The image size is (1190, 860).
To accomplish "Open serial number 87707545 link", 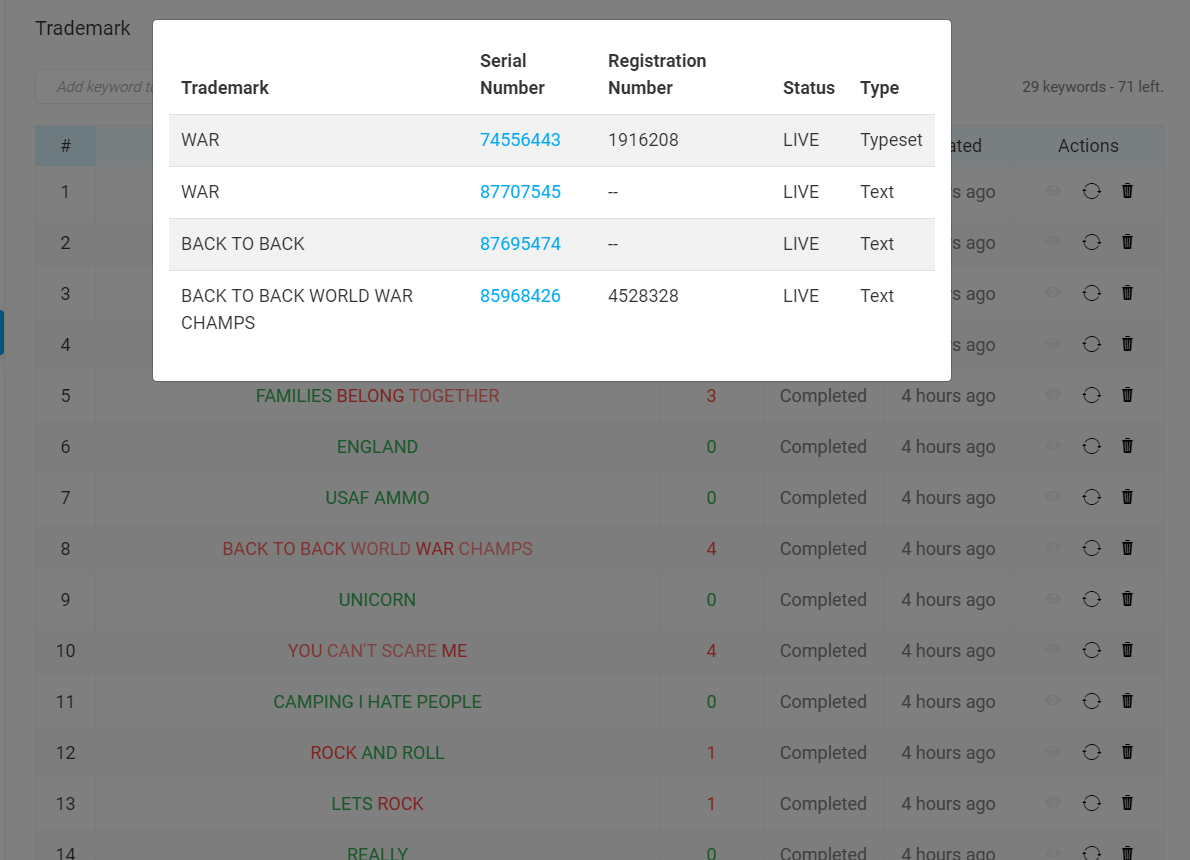I will [x=520, y=191].
